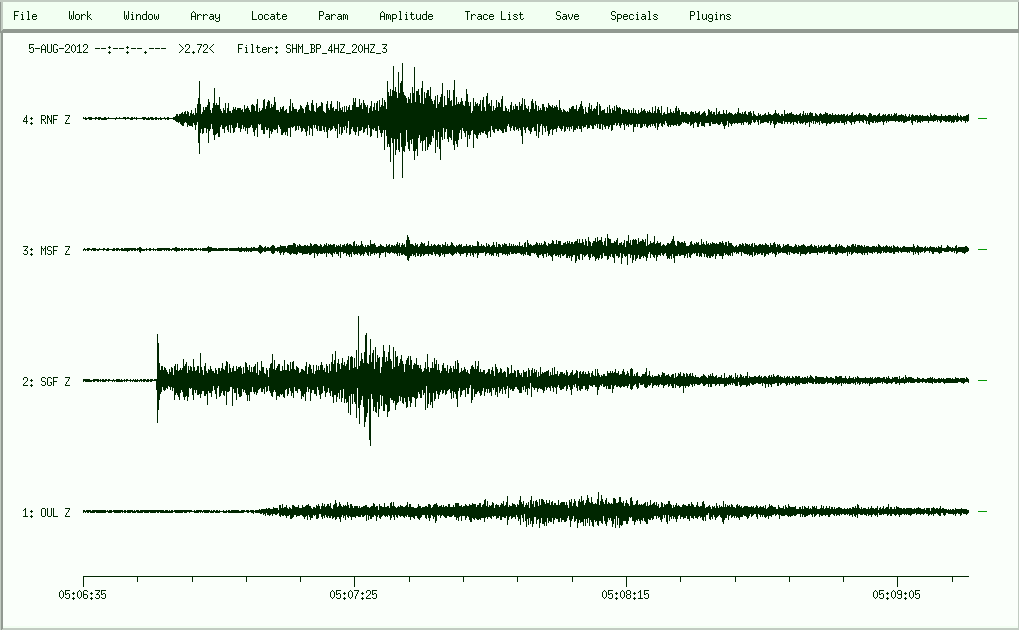This screenshot has height=630, width=1019.
Task: Open the Window menu
Action: click(x=141, y=16)
